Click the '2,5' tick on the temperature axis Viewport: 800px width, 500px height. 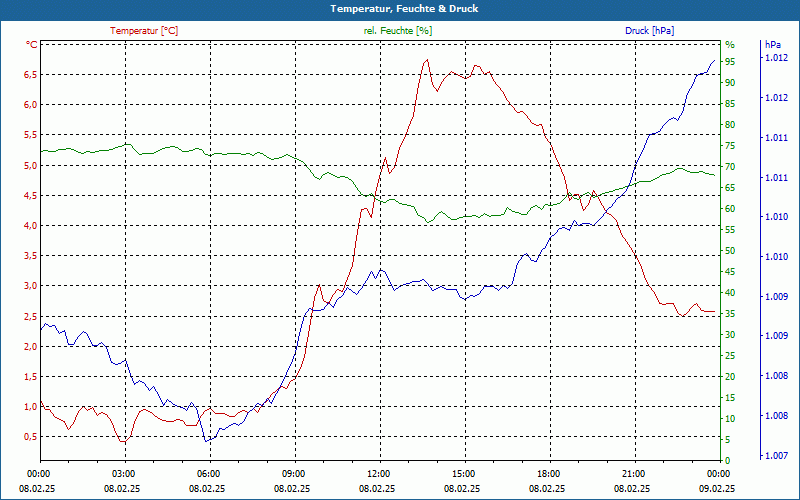pos(31,316)
